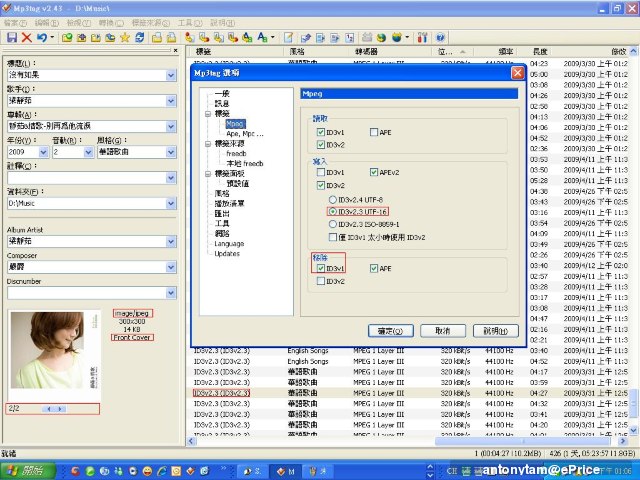640x480 pixels.
Task: Open the Undo history dropdown arrow
Action: [x=52, y=38]
